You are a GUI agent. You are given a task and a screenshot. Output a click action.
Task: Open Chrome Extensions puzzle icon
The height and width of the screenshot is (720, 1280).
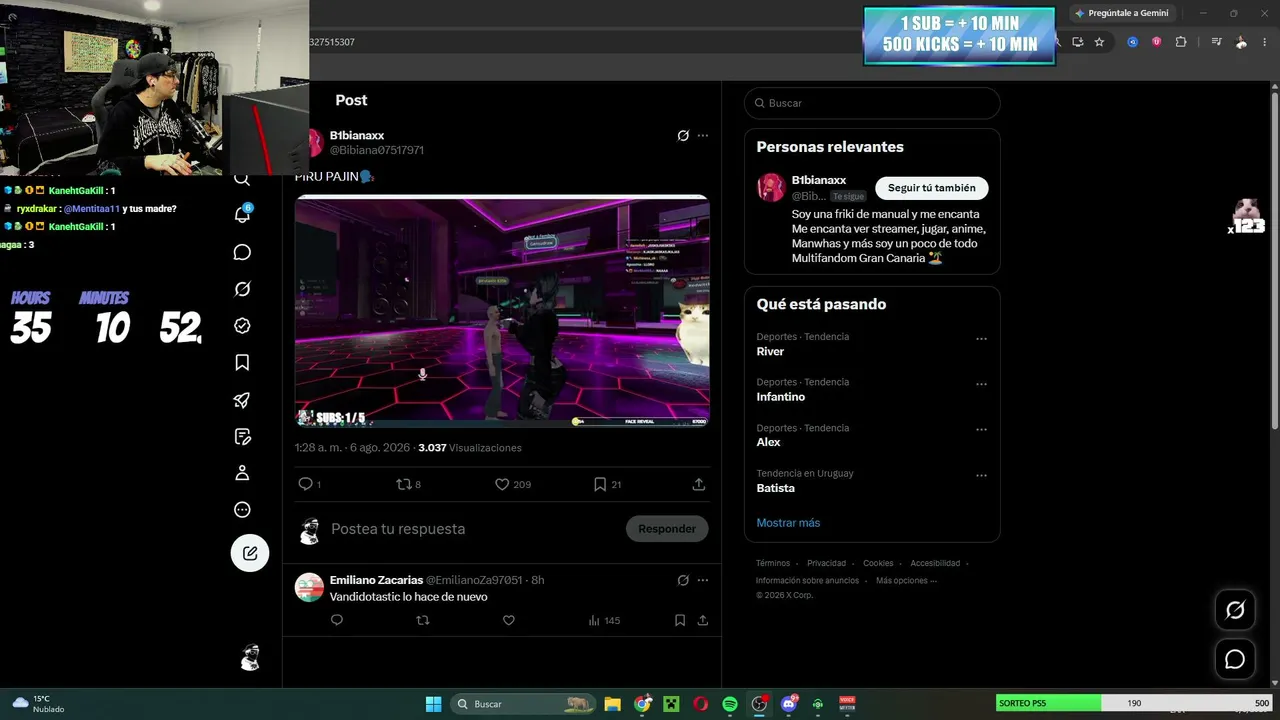pos(1181,42)
